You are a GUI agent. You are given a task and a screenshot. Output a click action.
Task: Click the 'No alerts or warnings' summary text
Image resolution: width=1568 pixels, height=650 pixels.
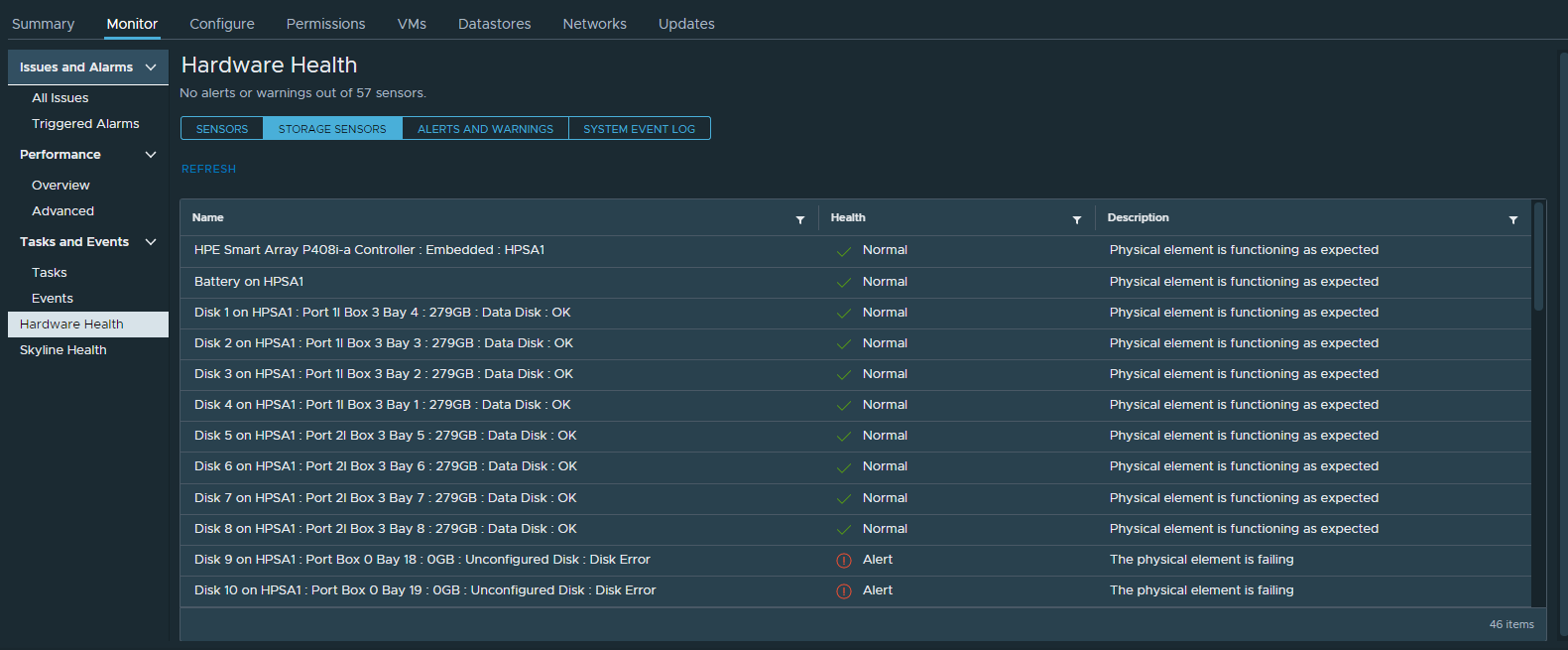tap(302, 93)
